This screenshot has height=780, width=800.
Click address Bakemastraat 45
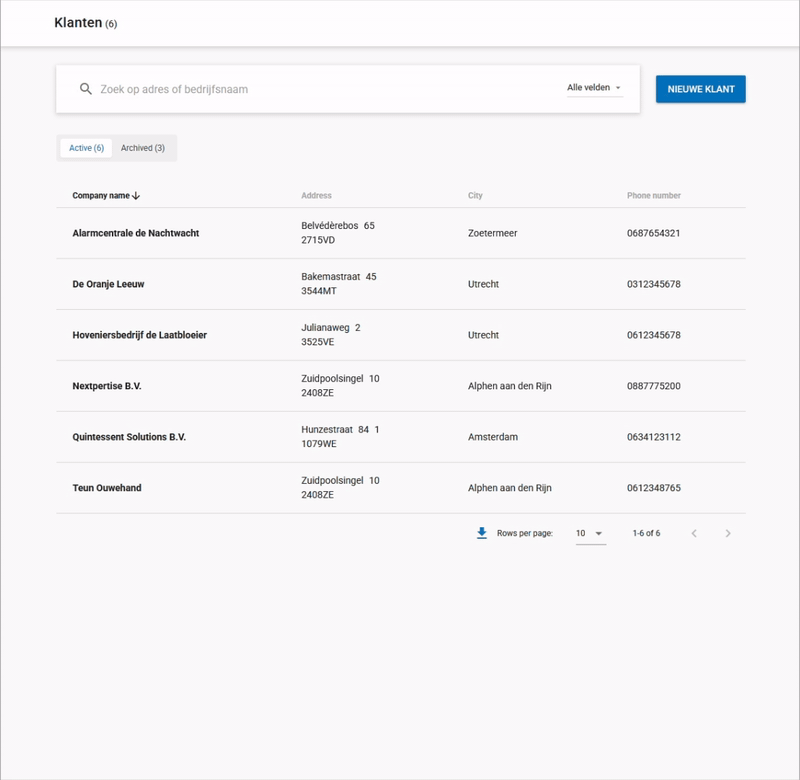click(x=339, y=276)
